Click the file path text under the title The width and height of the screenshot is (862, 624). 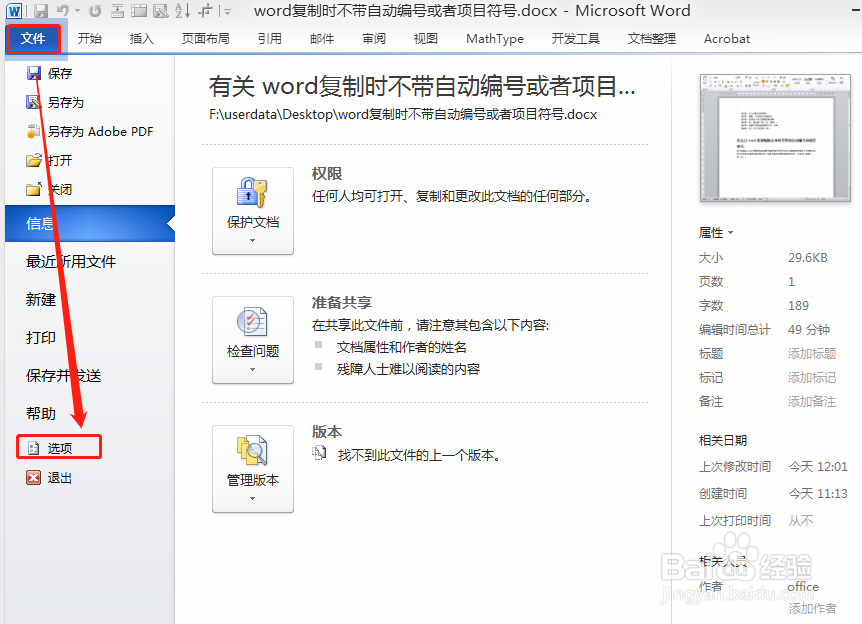[x=403, y=114]
